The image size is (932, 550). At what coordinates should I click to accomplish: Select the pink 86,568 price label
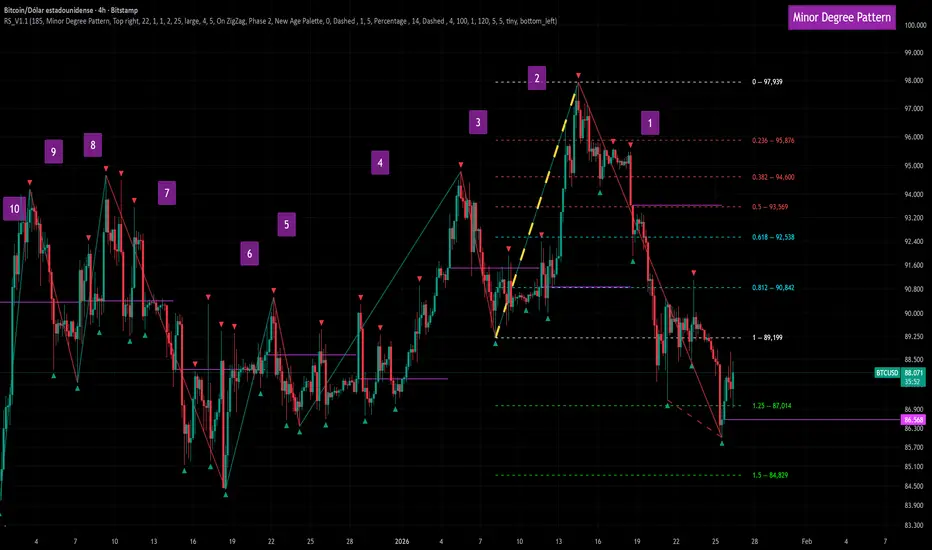(x=914, y=419)
